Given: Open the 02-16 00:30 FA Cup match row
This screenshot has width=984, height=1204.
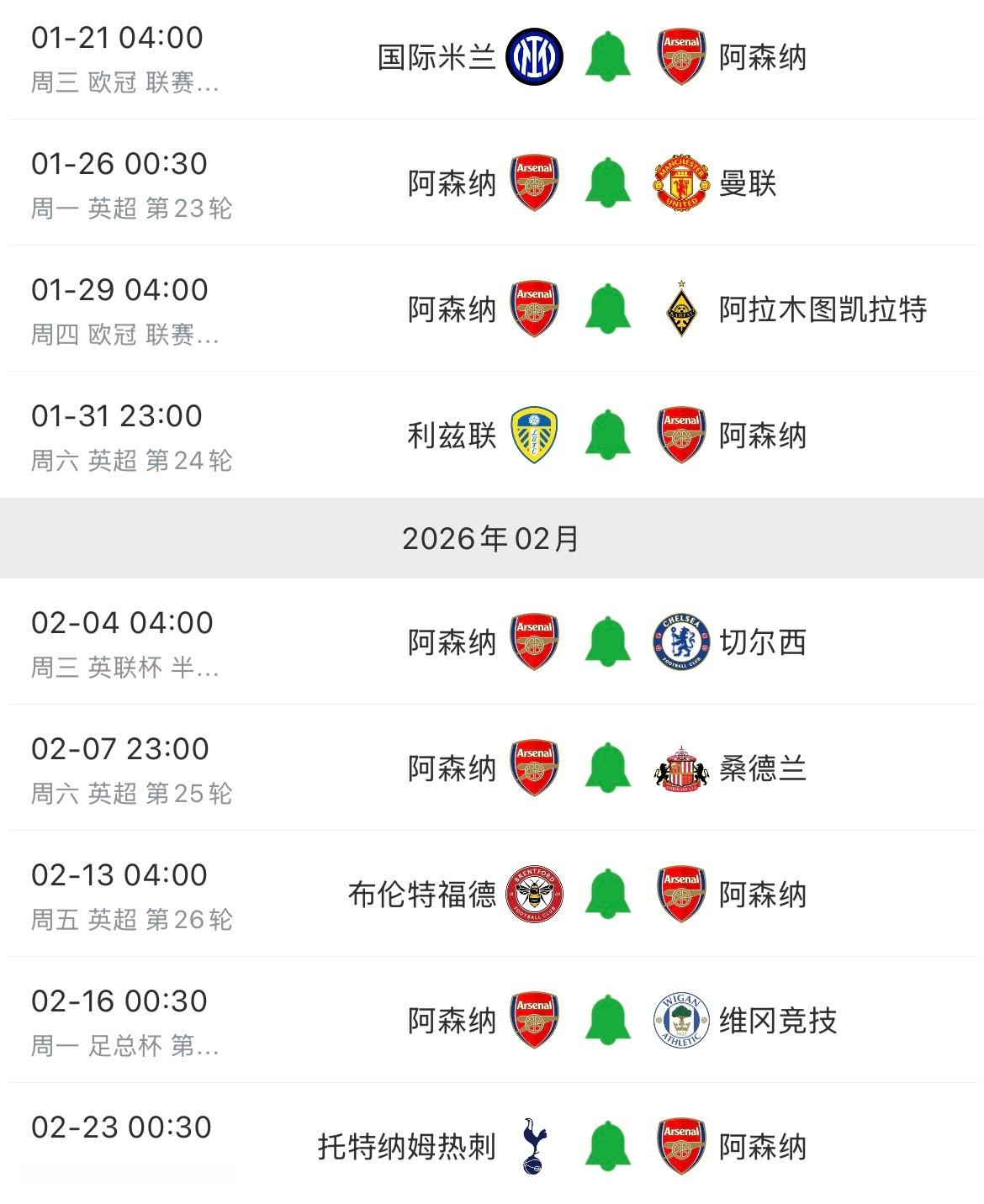Looking at the screenshot, I should coord(492,1020).
